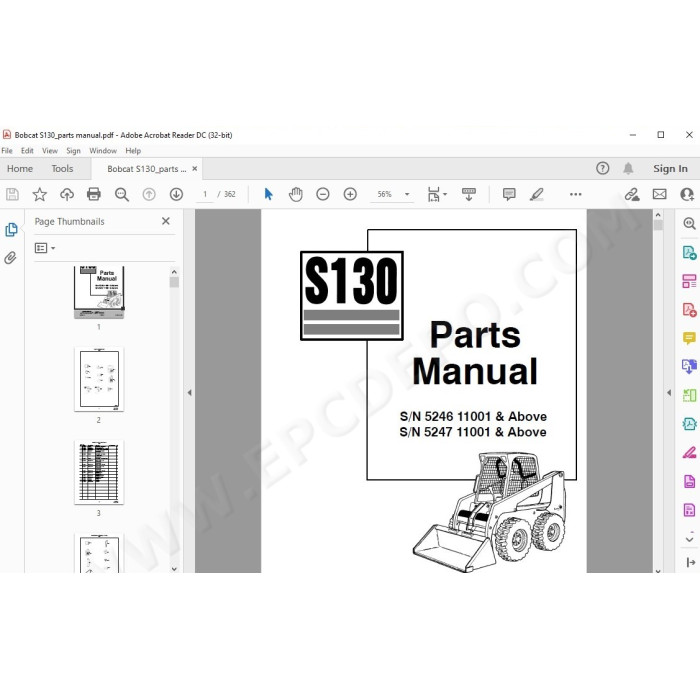
Task: Open the Organize Pages tool
Action: pyautogui.click(x=689, y=395)
